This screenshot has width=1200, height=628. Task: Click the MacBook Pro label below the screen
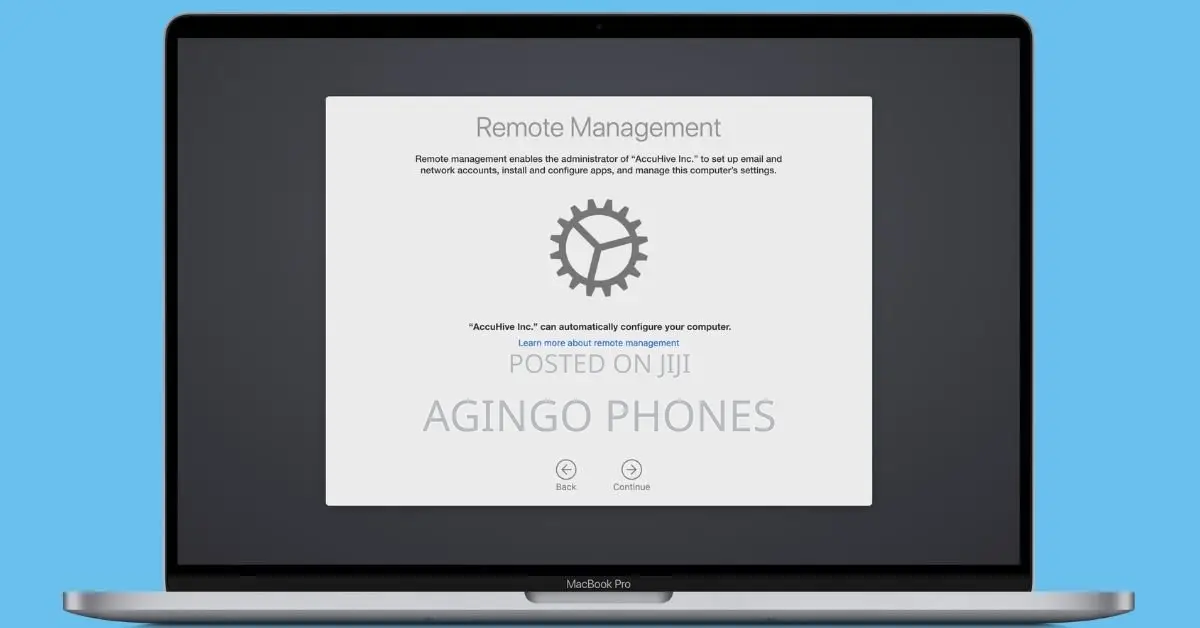point(598,584)
